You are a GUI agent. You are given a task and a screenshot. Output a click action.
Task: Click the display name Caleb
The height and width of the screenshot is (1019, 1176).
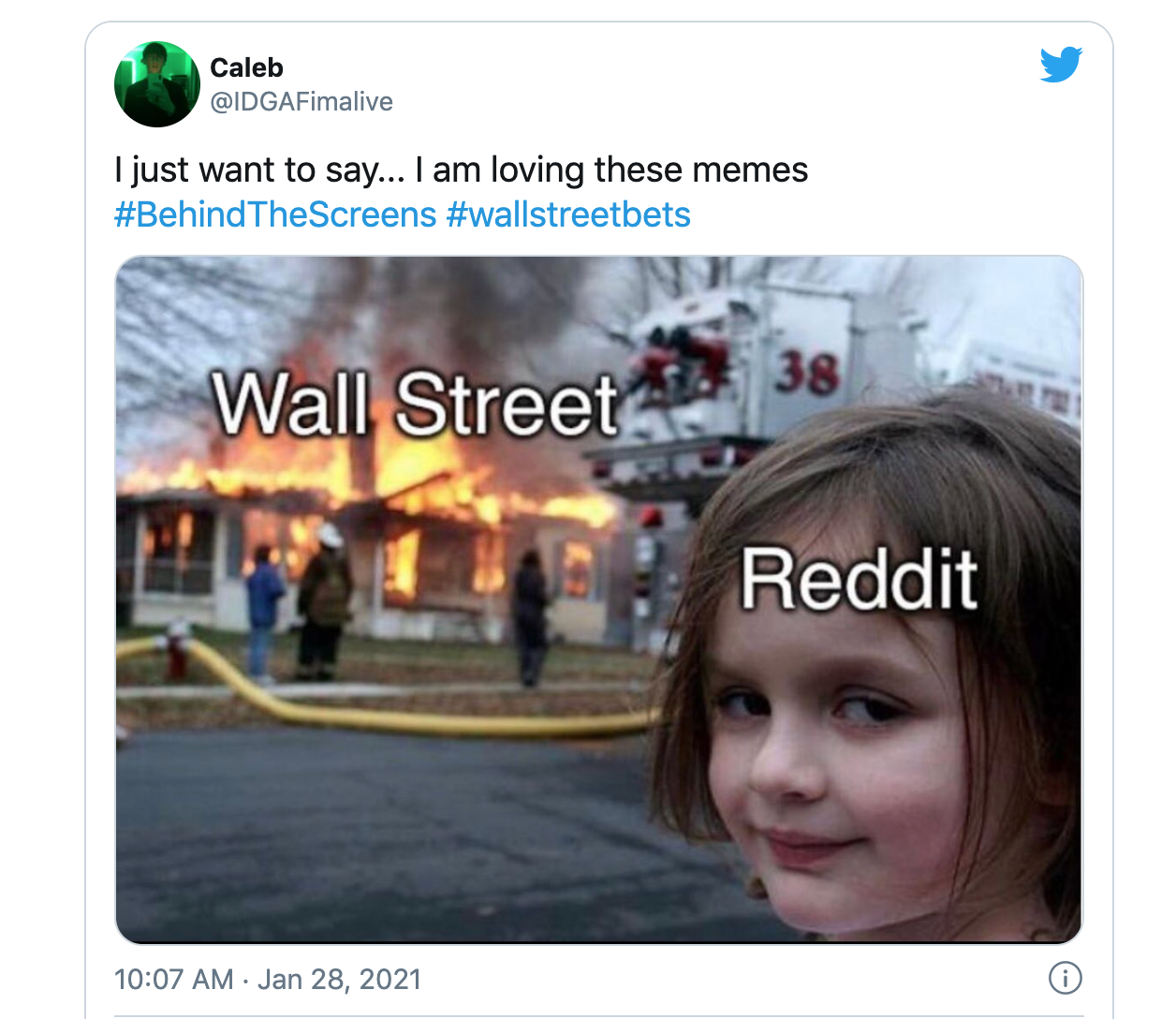click(x=246, y=67)
